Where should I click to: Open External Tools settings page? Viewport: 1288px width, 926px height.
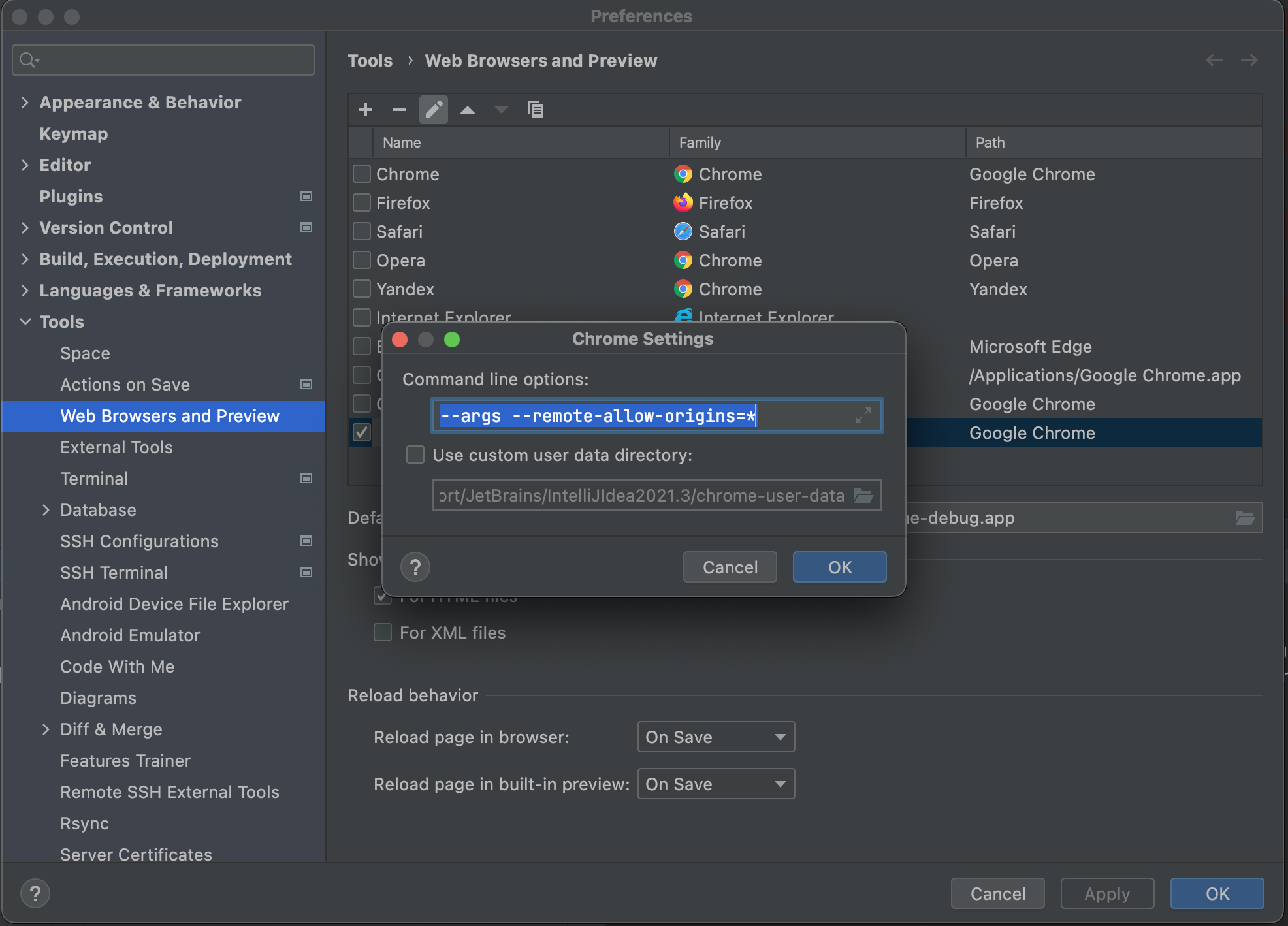click(116, 447)
